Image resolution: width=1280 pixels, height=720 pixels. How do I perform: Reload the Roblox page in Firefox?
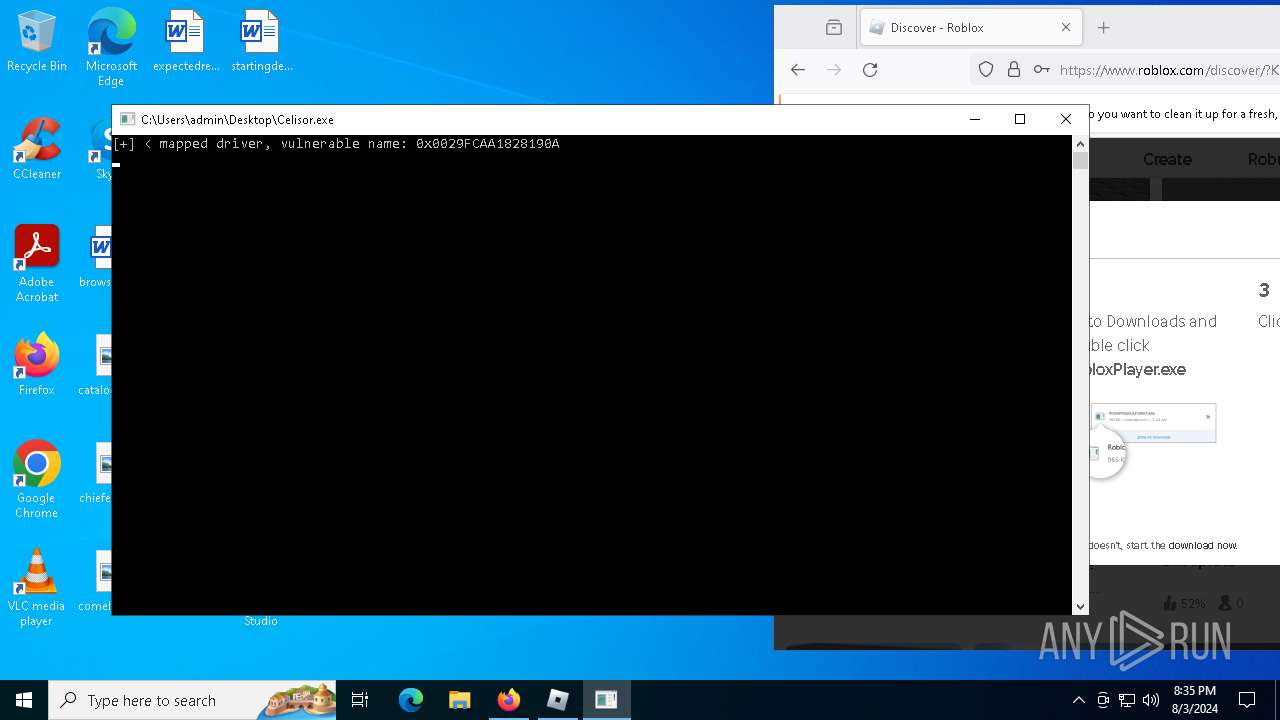point(870,69)
